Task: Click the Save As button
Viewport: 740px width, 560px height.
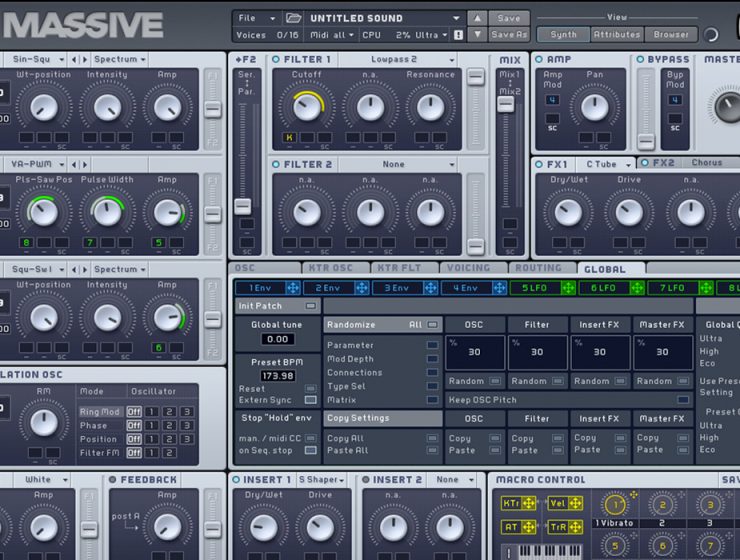Action: click(x=509, y=34)
